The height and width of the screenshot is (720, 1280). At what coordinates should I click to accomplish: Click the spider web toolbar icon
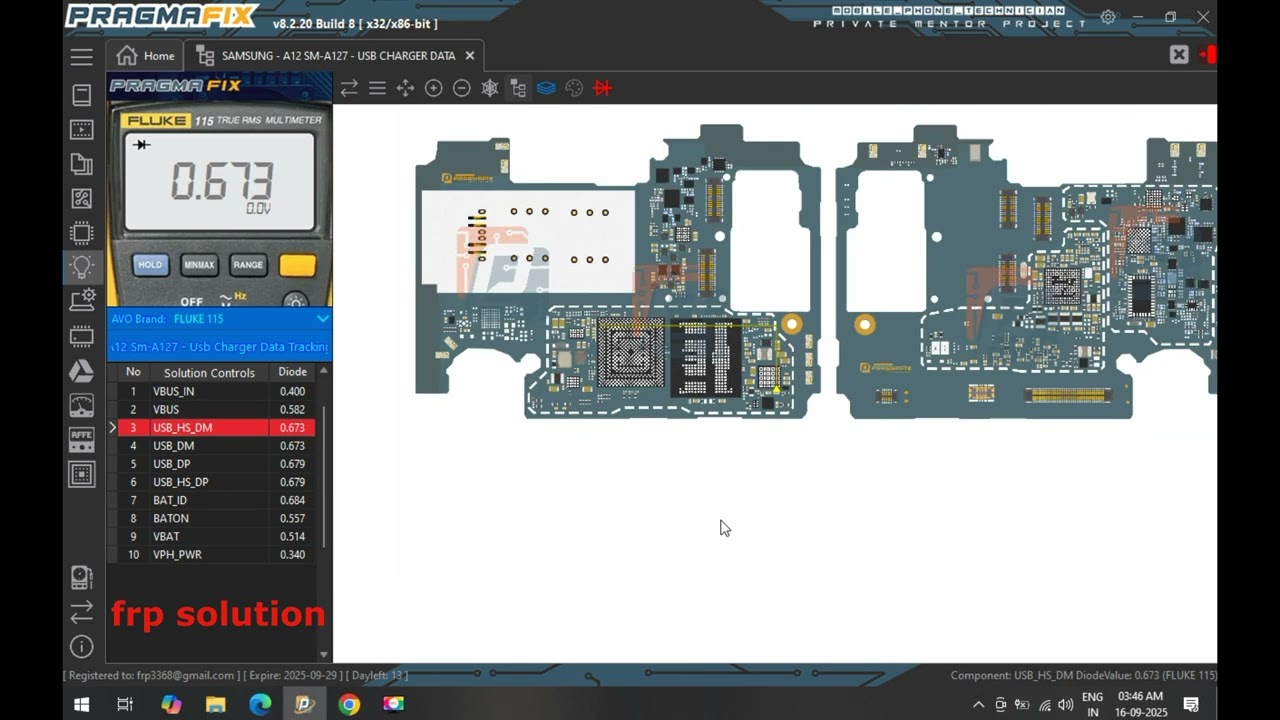tap(490, 88)
